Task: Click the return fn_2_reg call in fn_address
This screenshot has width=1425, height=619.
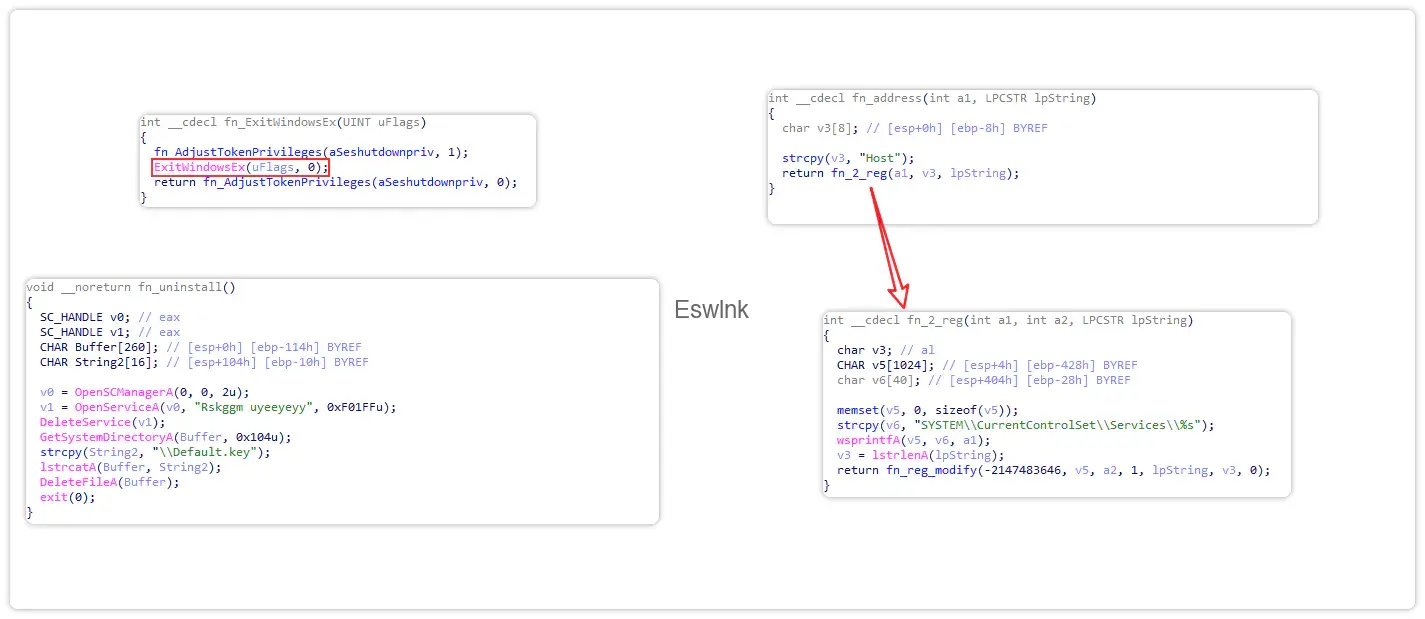Action: coord(901,173)
